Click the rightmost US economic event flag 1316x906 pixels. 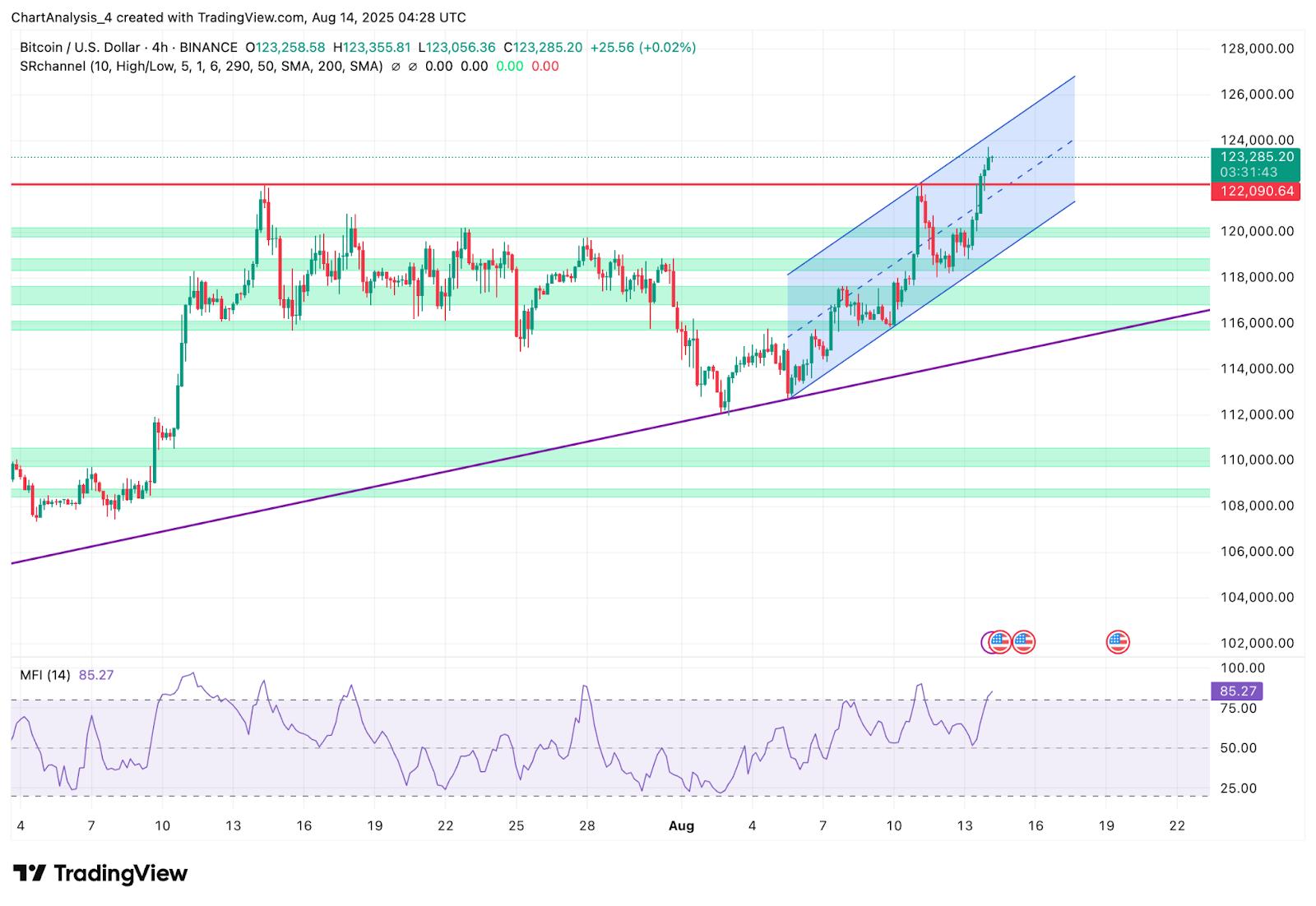pyautogui.click(x=1117, y=641)
